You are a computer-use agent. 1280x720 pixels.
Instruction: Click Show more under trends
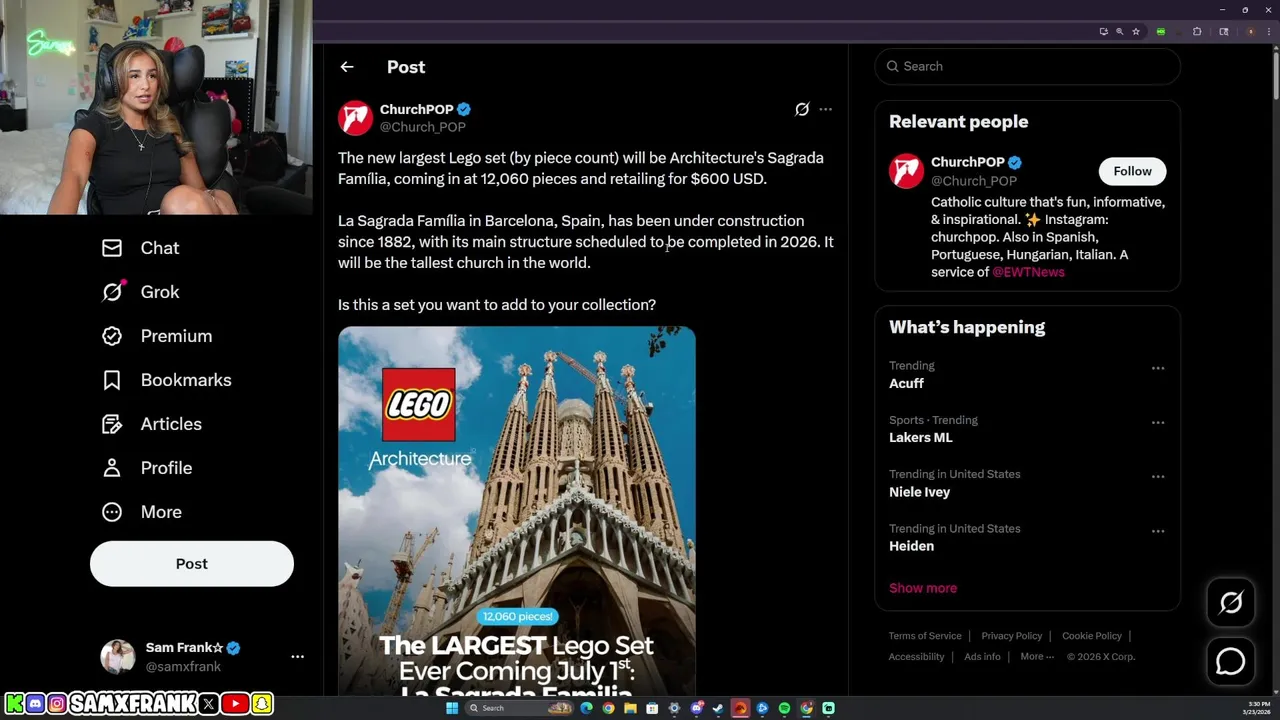click(x=923, y=588)
